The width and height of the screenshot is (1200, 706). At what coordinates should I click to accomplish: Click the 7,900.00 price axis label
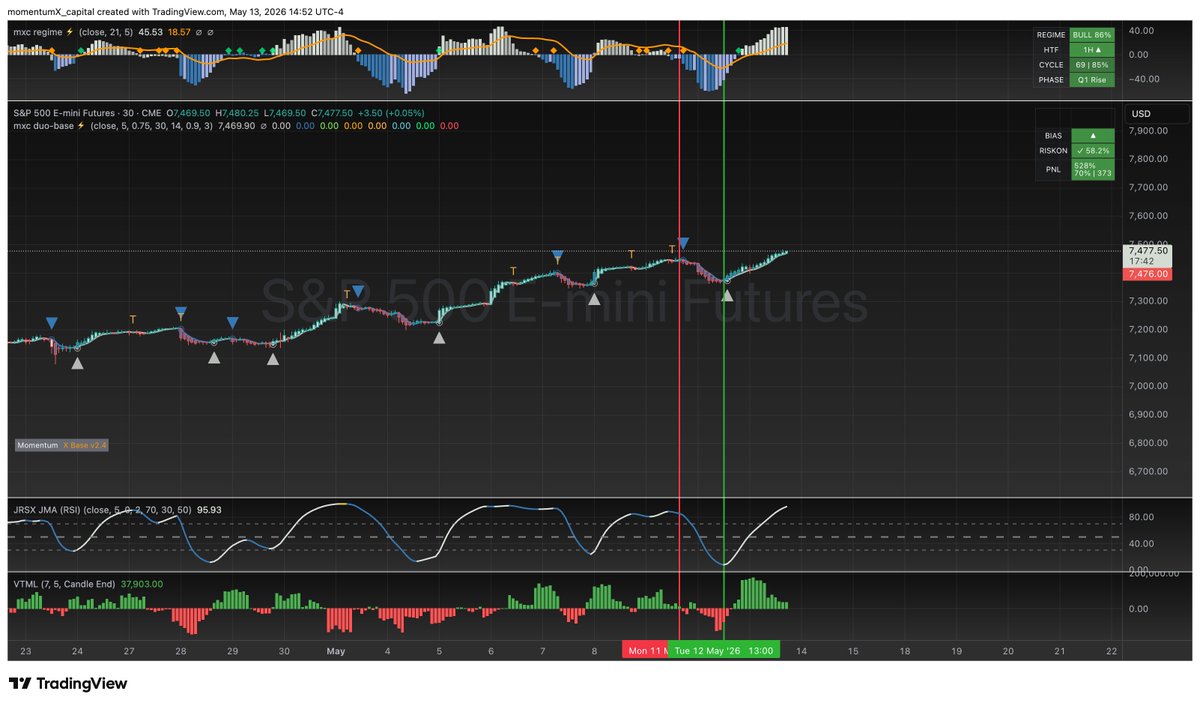pyautogui.click(x=1146, y=130)
